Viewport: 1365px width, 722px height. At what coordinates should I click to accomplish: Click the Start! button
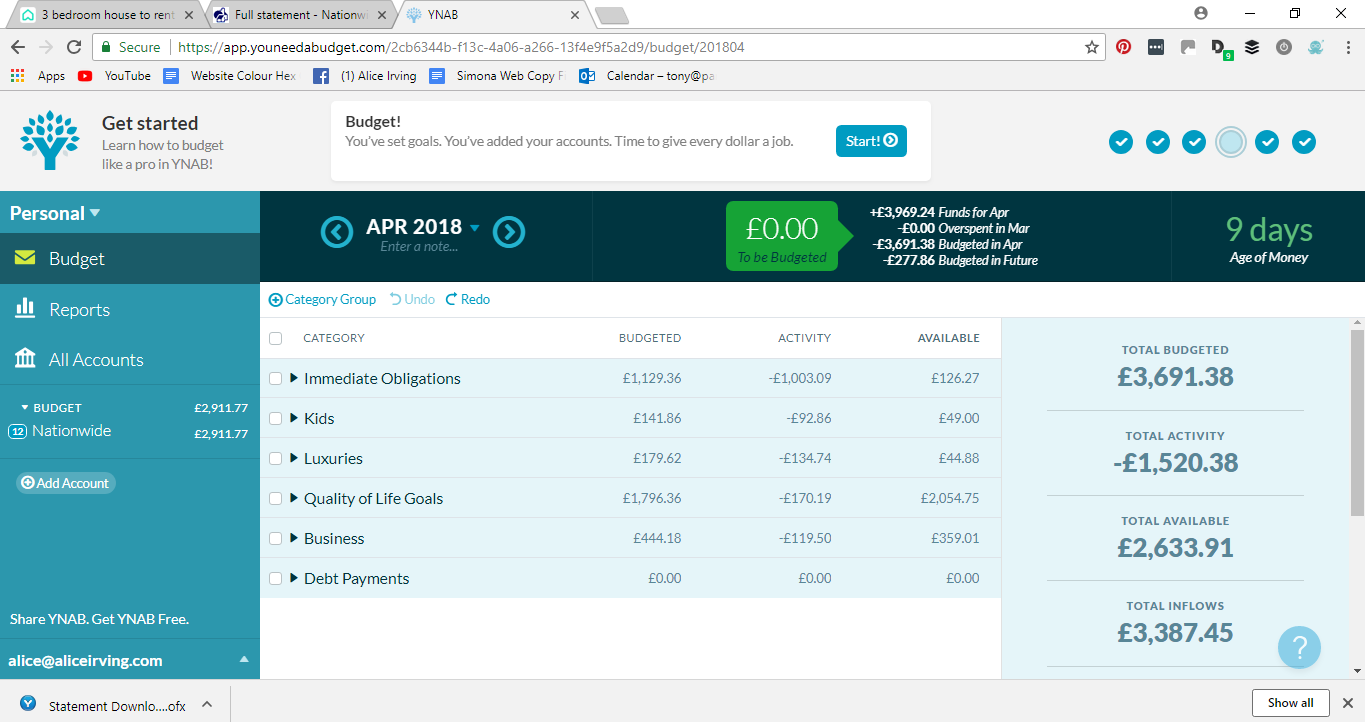pyautogui.click(x=871, y=141)
